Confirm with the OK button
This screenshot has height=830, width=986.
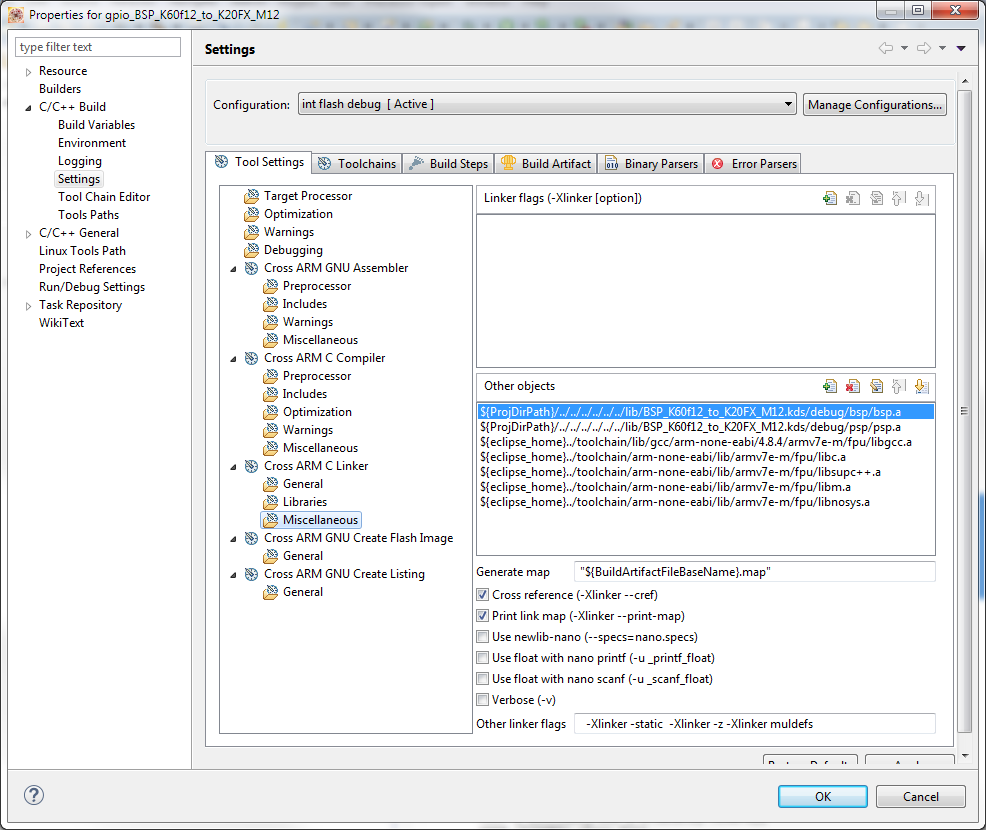click(823, 796)
